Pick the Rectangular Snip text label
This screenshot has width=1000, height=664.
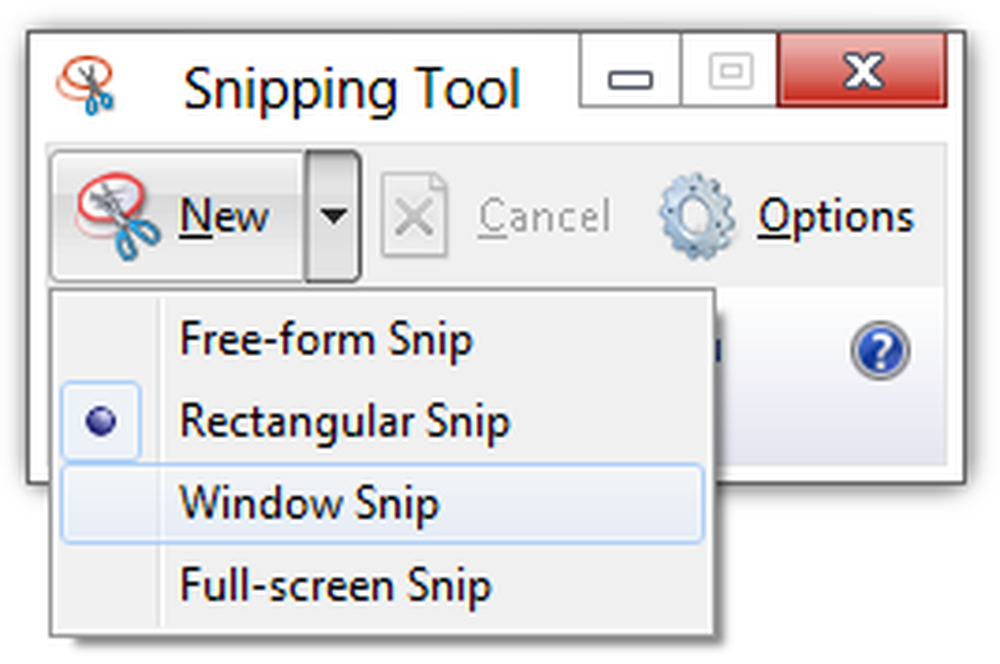pos(344,422)
